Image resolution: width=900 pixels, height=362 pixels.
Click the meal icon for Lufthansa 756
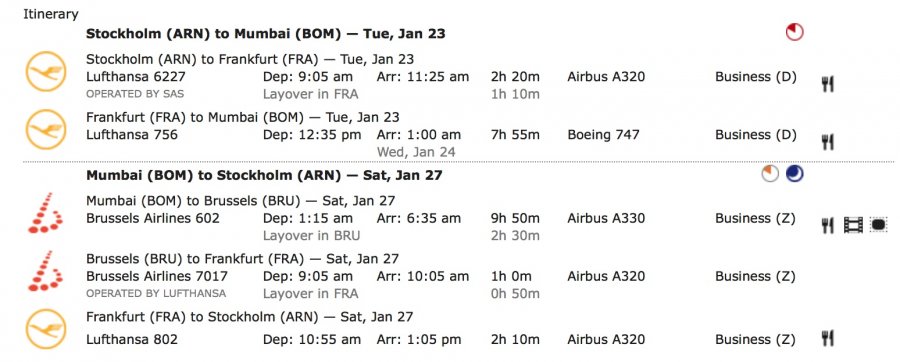click(827, 142)
